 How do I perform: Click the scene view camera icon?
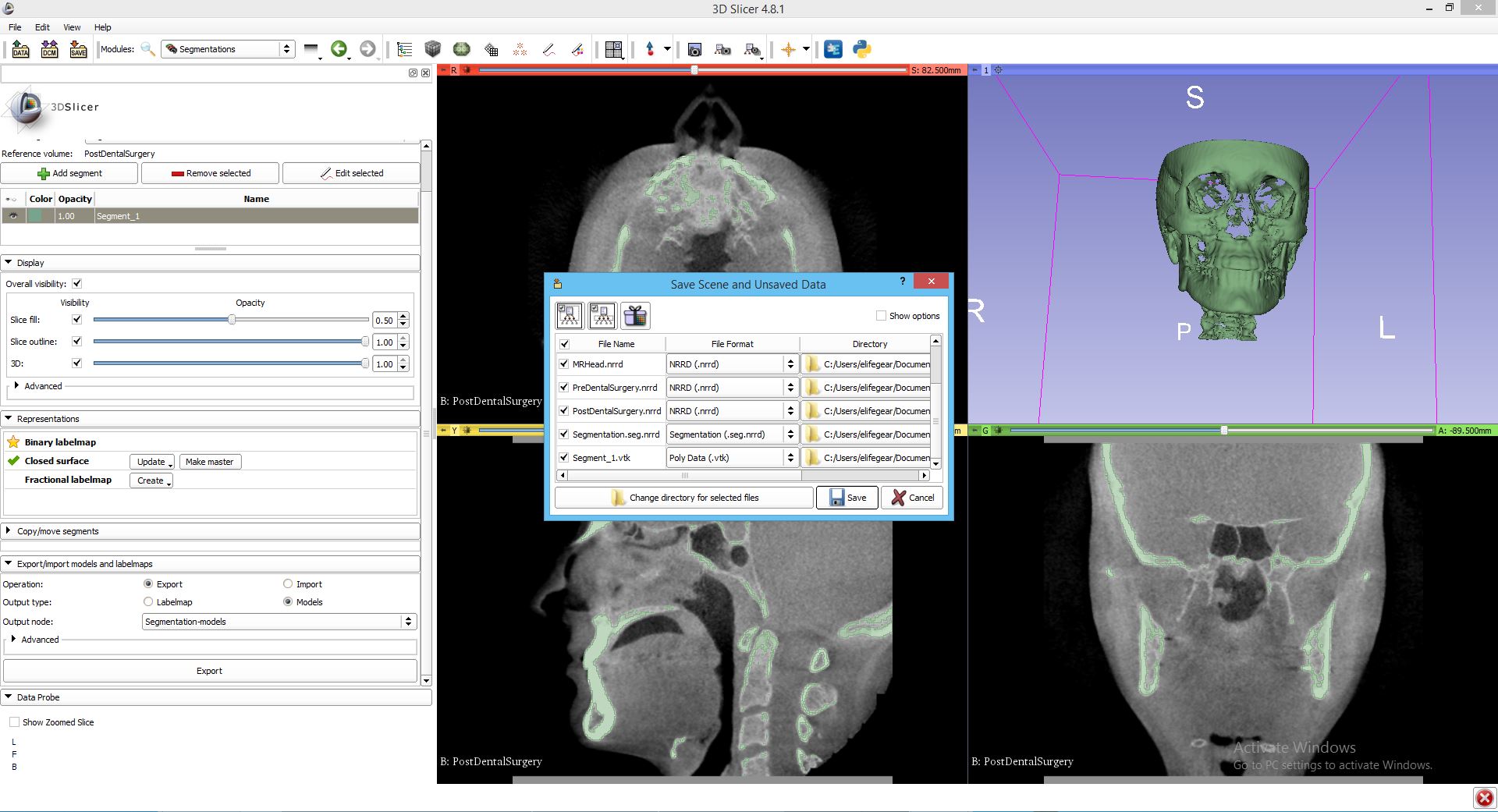click(723, 49)
